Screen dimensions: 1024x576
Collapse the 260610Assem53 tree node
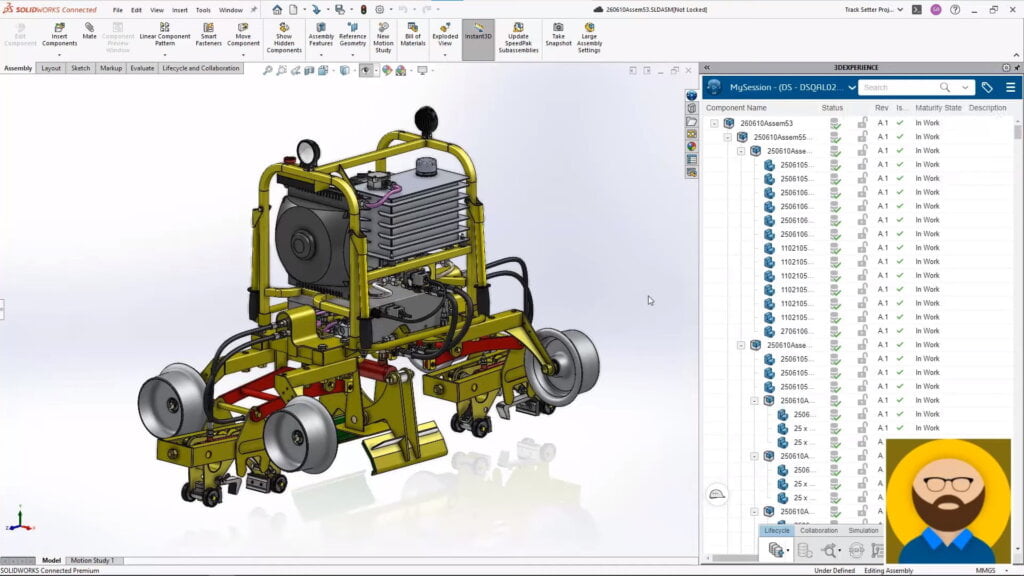713,122
